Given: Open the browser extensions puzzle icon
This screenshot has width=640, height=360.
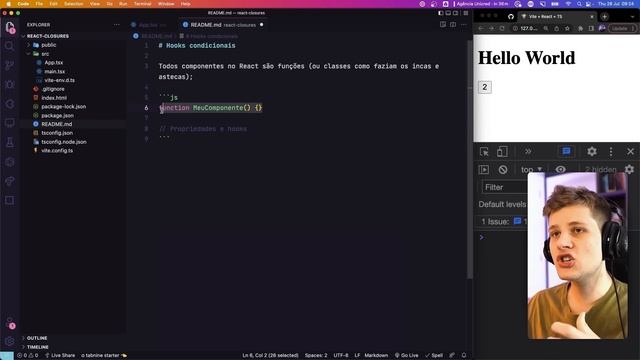Looking at the screenshot, I should point(581,28).
